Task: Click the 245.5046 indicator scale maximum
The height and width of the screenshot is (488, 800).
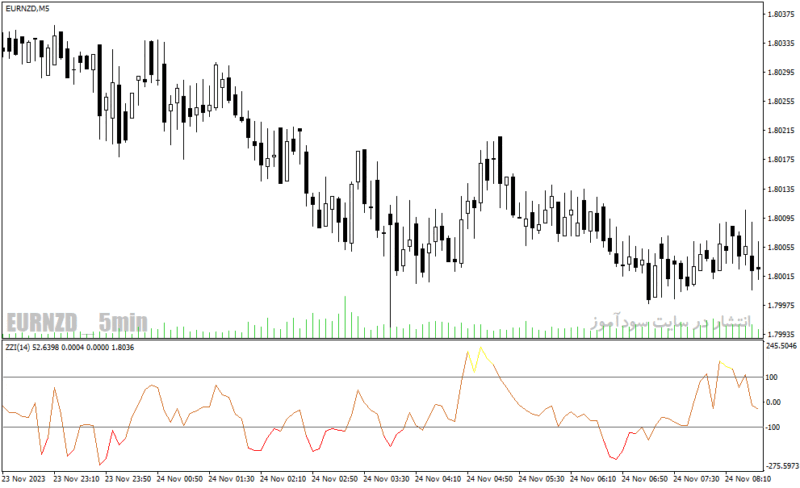Action: [781, 346]
